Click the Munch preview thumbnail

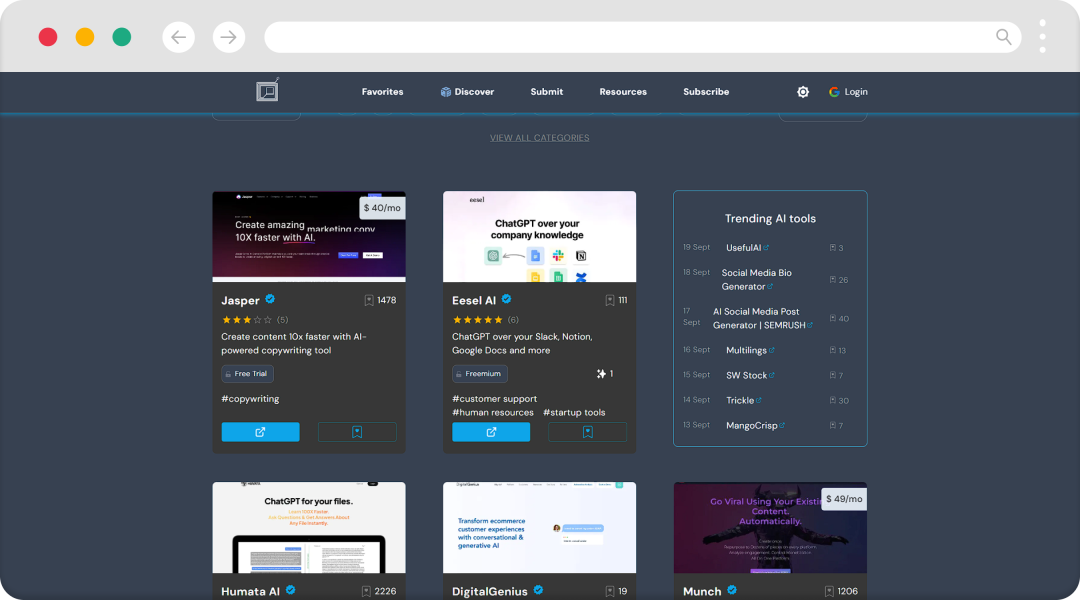tap(770, 528)
